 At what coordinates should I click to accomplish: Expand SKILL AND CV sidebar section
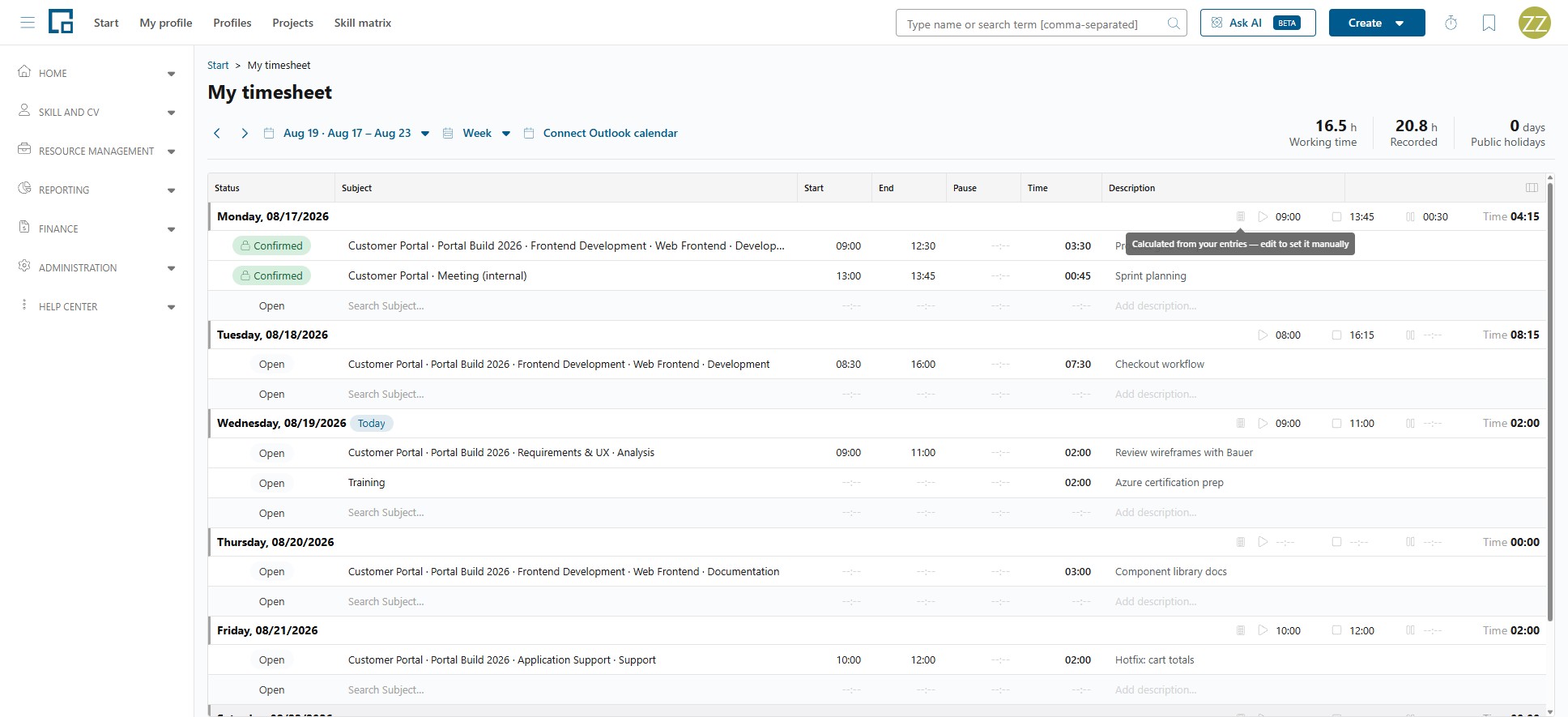[97, 112]
